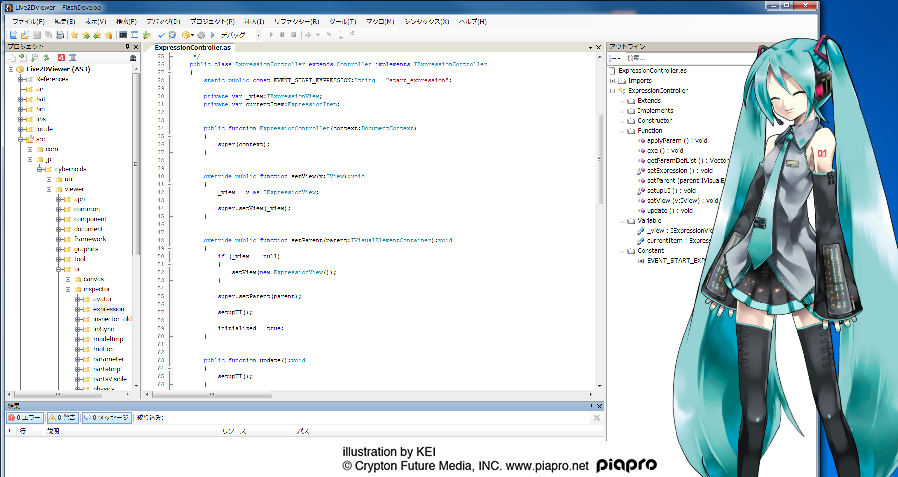Screen dimensions: 898x477
Task: Click the blue checkmark Check Syntax icon
Action: [162, 35]
